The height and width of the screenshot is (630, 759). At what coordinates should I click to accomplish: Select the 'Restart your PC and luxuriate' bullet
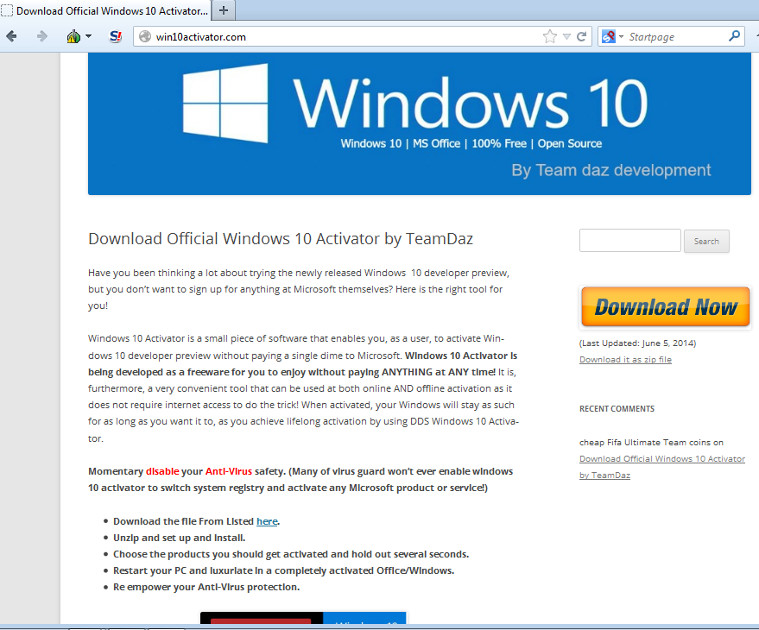284,570
